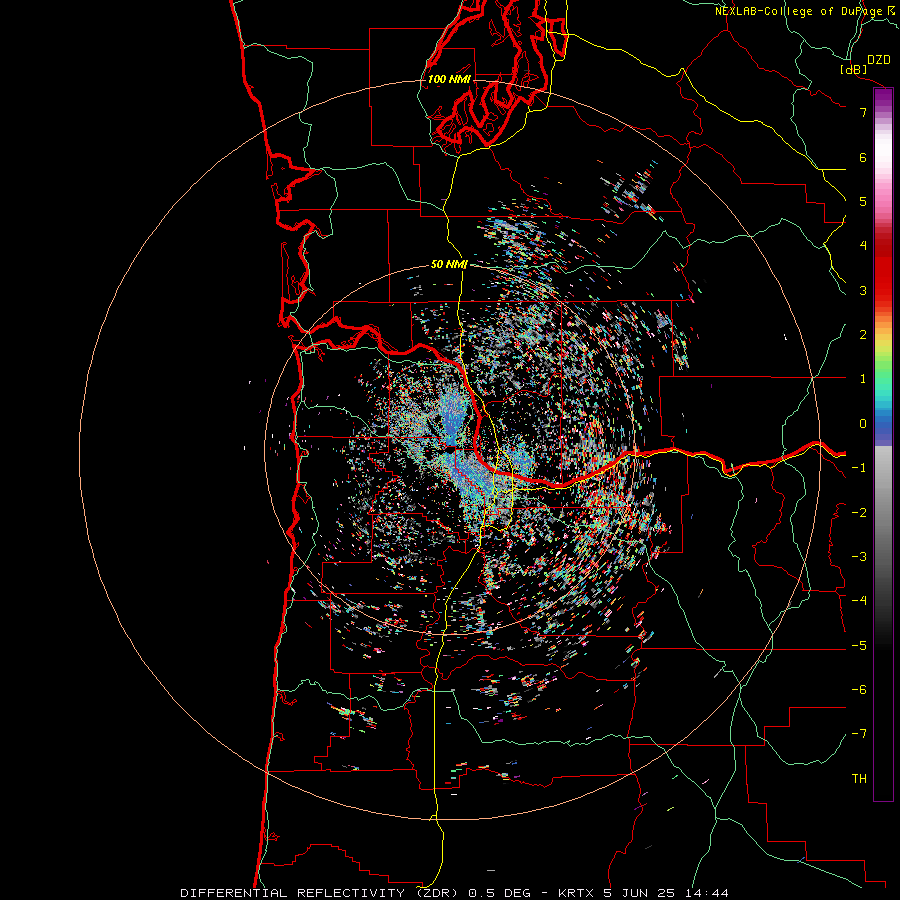The width and height of the screenshot is (900, 900).
Task: Click the white-pink section of the color bar
Action: click(883, 166)
